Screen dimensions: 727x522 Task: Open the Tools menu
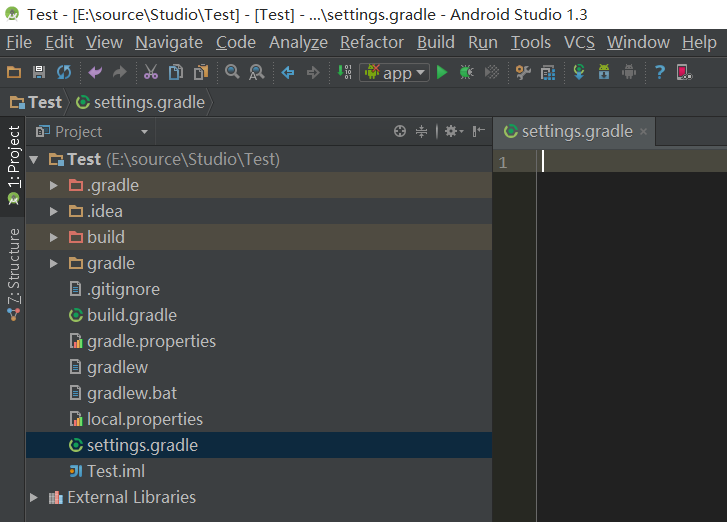pyautogui.click(x=530, y=43)
